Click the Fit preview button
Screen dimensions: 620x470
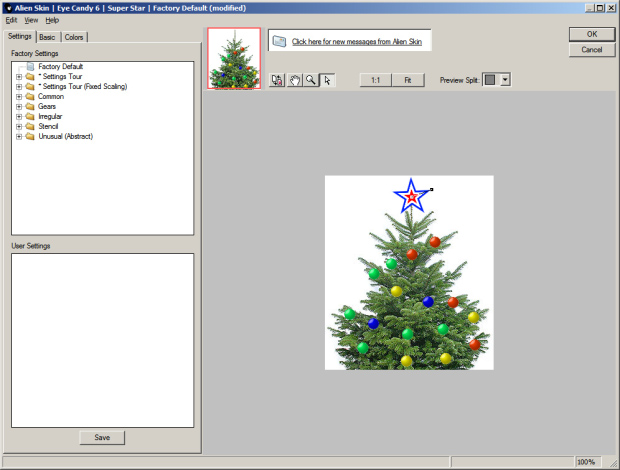[x=408, y=80]
